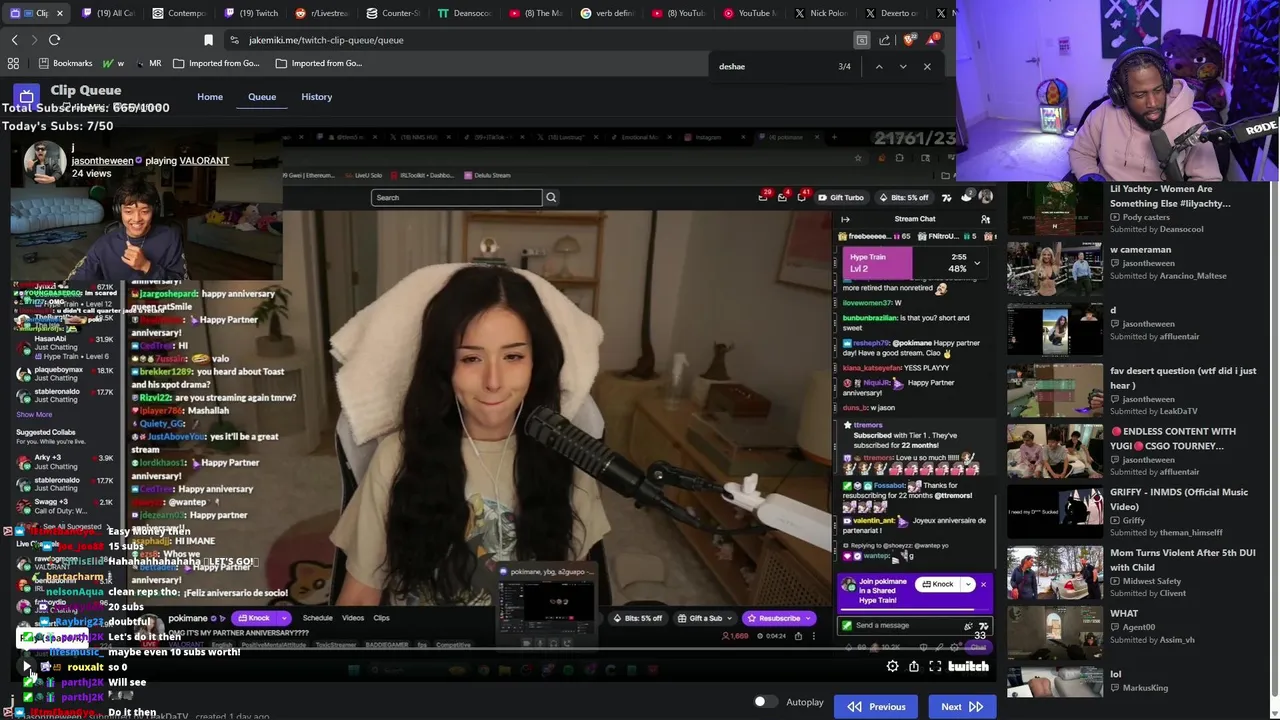Click the Knock button on hype train banner

point(938,584)
